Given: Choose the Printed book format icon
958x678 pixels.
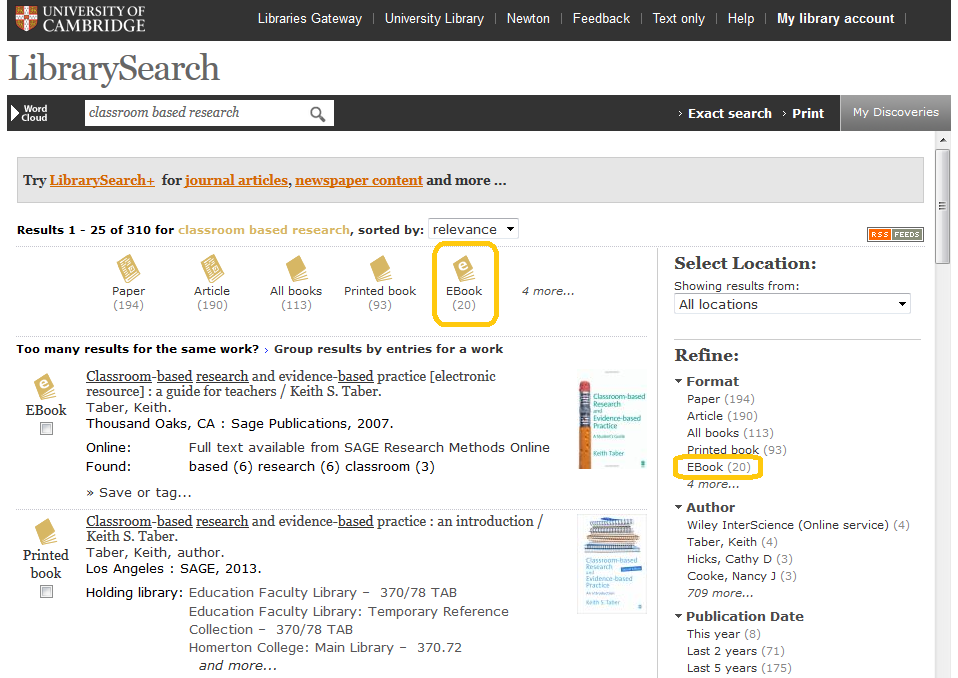Looking at the screenshot, I should [380, 269].
